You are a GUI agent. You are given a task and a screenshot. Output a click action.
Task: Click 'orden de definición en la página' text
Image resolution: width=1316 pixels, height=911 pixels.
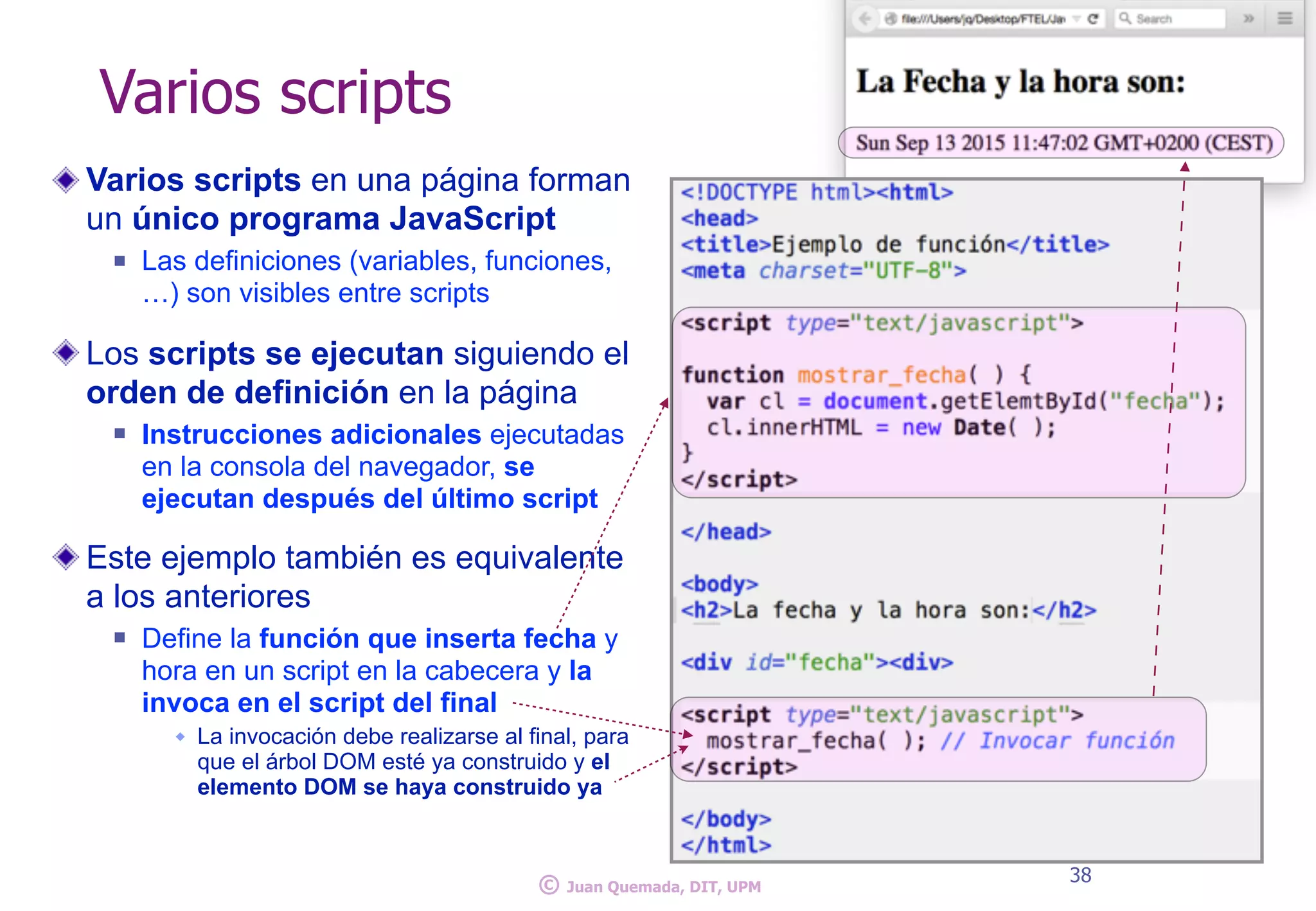[332, 393]
